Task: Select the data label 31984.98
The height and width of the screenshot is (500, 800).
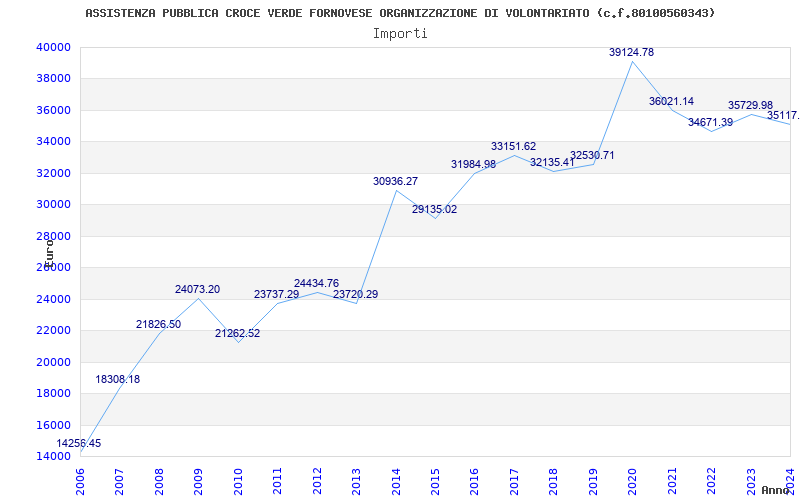Action: 473,164
